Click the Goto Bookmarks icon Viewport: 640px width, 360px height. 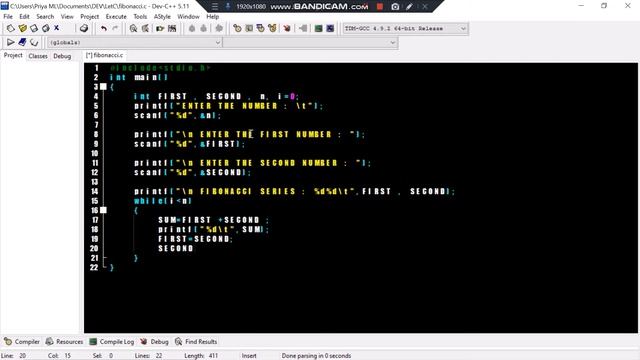point(33,42)
